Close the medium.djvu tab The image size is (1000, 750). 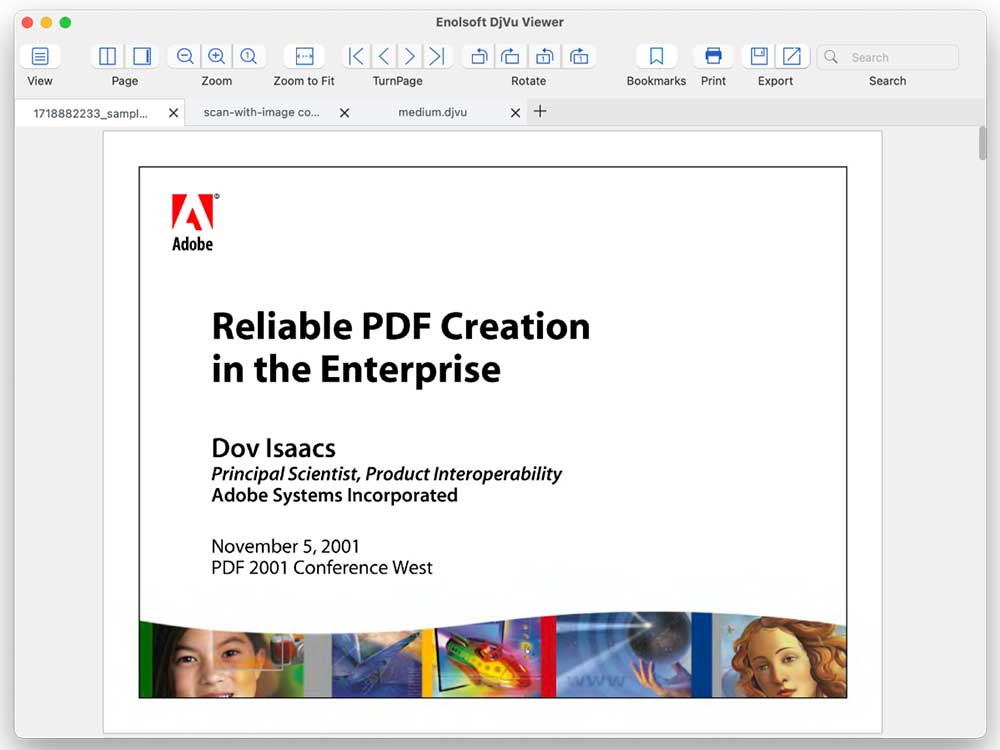(515, 113)
